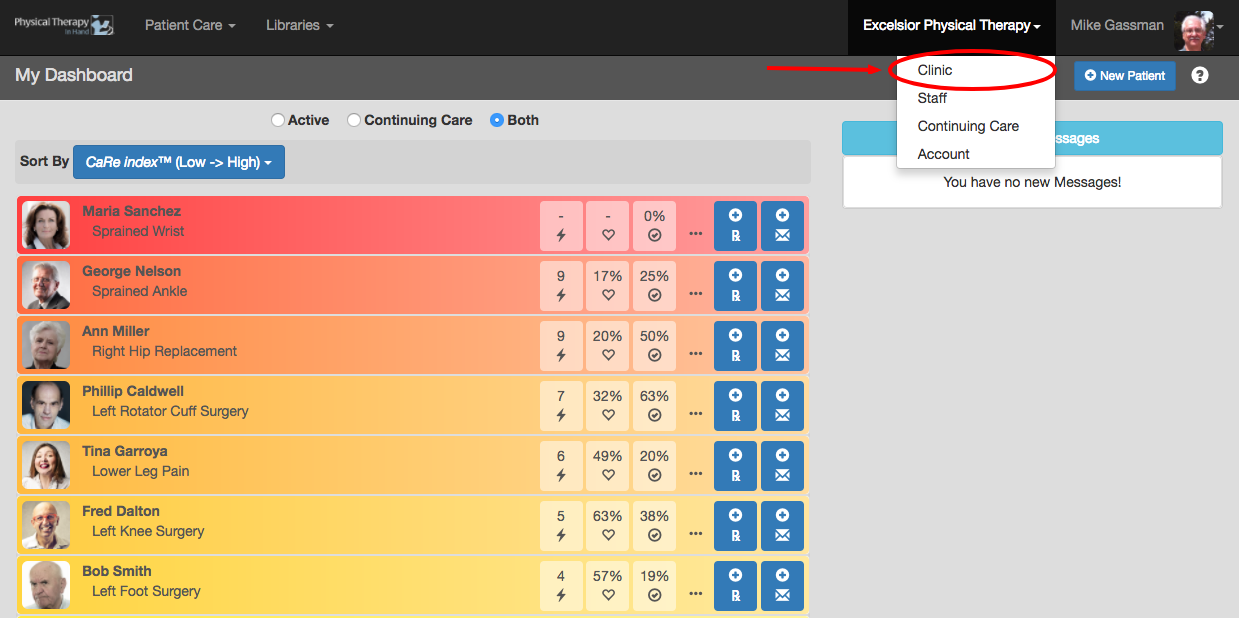1239x618 pixels.
Task: Open Phillip Caldwell patient name link
Action: point(133,391)
